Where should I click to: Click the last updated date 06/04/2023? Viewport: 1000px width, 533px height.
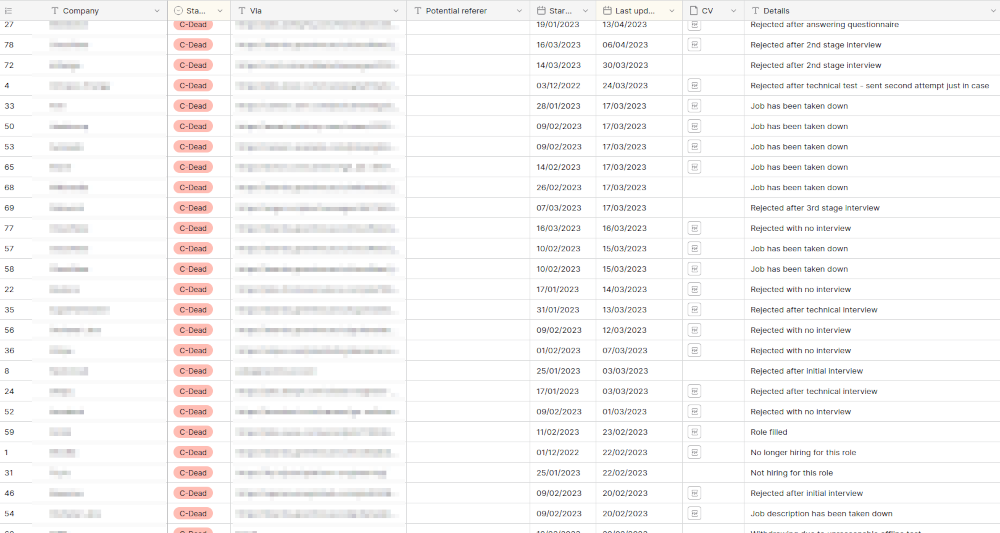[x=625, y=45]
